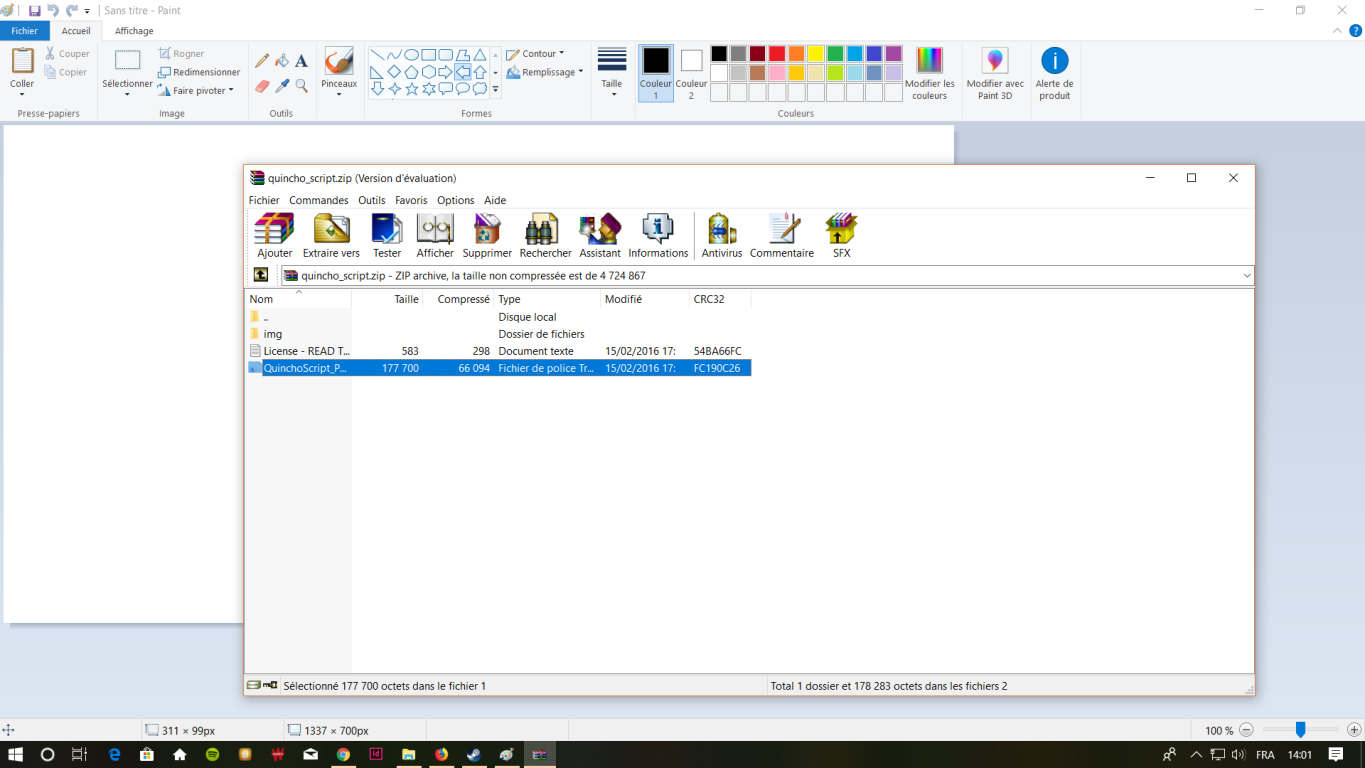Open Chrome from the taskbar
This screenshot has width=1365, height=768.
pyautogui.click(x=343, y=755)
